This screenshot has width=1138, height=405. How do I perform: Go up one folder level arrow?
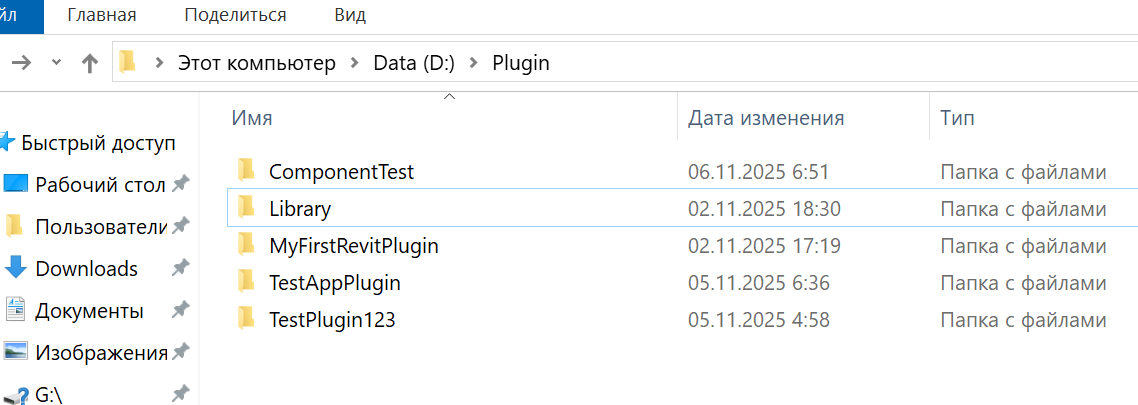click(90, 64)
